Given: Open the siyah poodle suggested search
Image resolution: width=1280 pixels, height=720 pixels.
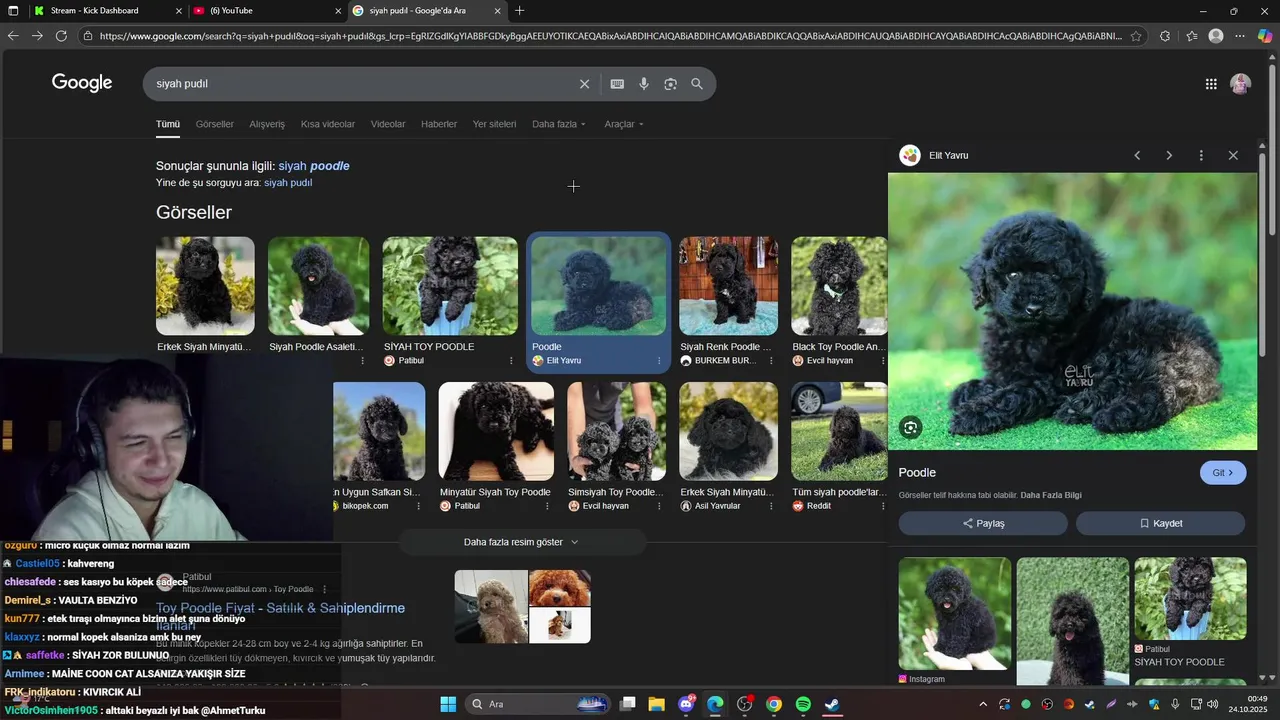Looking at the screenshot, I should (314, 166).
